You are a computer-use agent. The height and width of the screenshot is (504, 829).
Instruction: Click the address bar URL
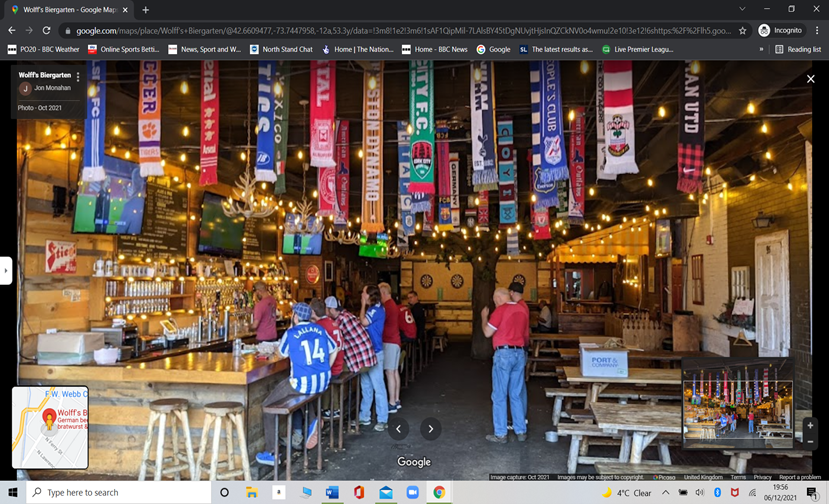point(403,31)
